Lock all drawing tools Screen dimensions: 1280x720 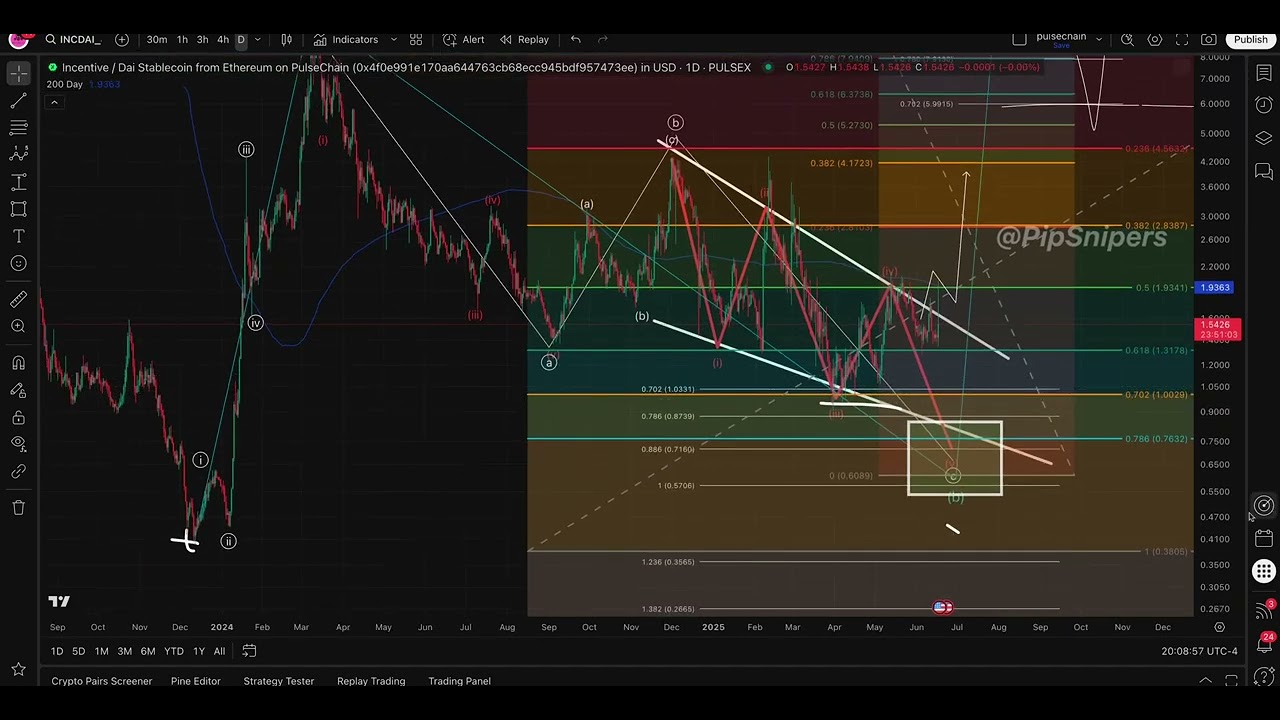[19, 417]
